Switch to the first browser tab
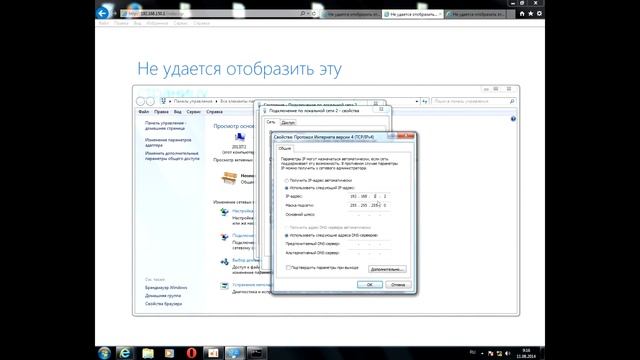This screenshot has width=640, height=360. click(x=351, y=14)
